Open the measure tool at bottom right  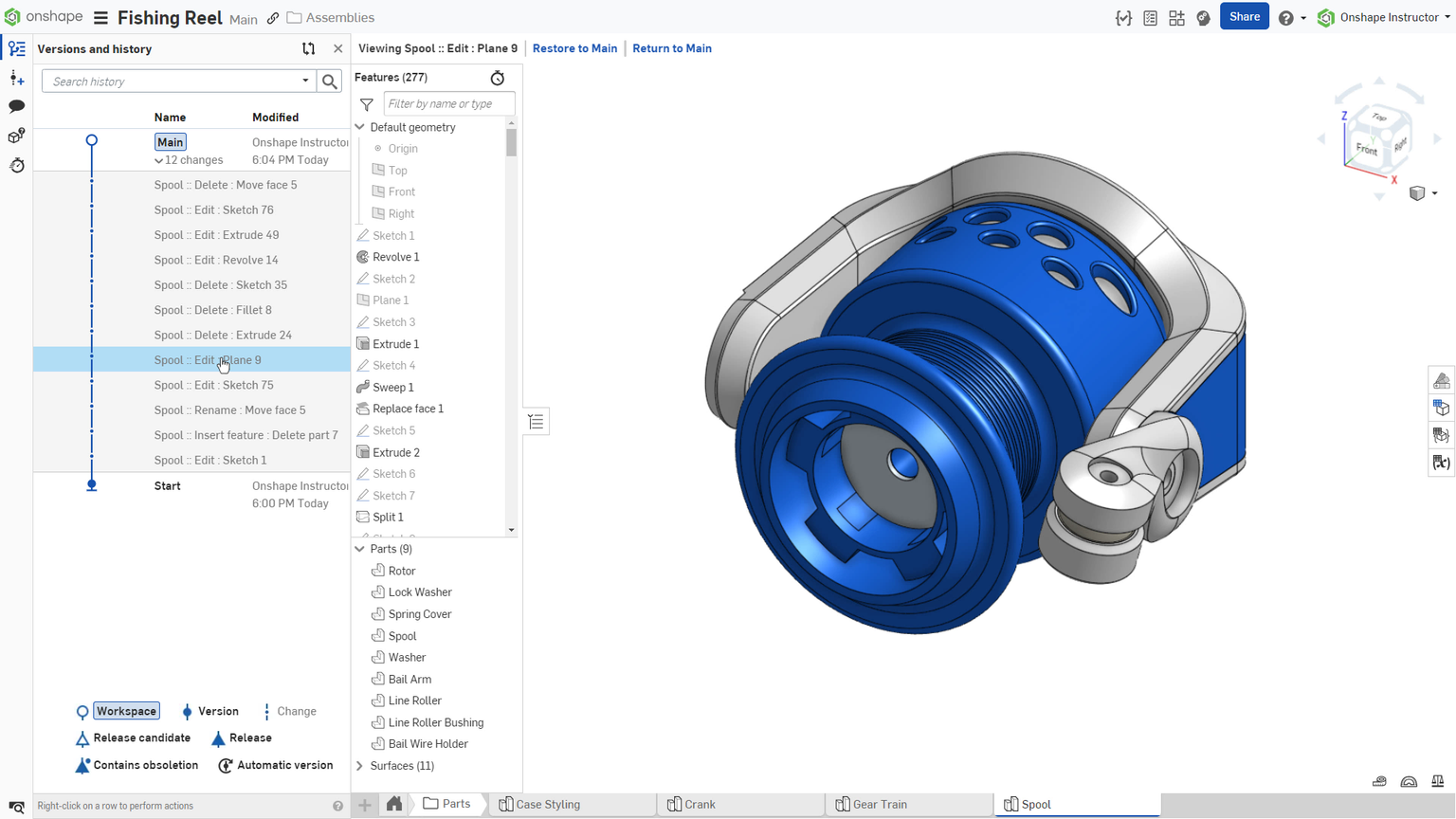(x=1379, y=780)
